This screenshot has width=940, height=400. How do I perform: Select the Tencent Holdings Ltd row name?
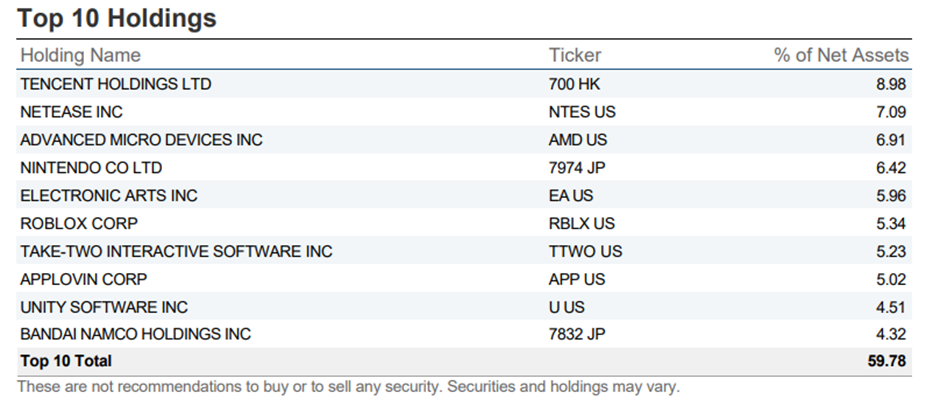[116, 84]
